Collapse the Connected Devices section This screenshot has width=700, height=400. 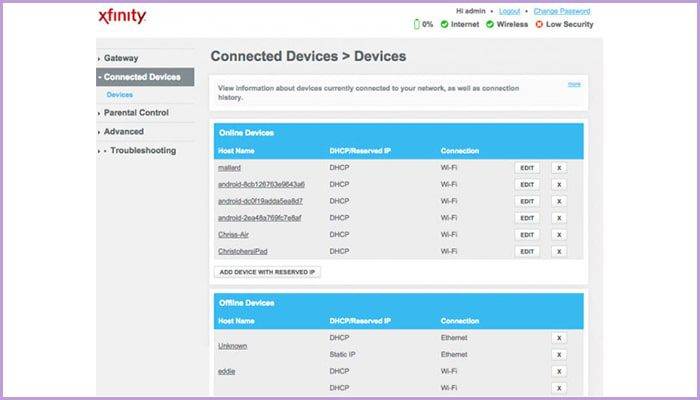[146, 77]
